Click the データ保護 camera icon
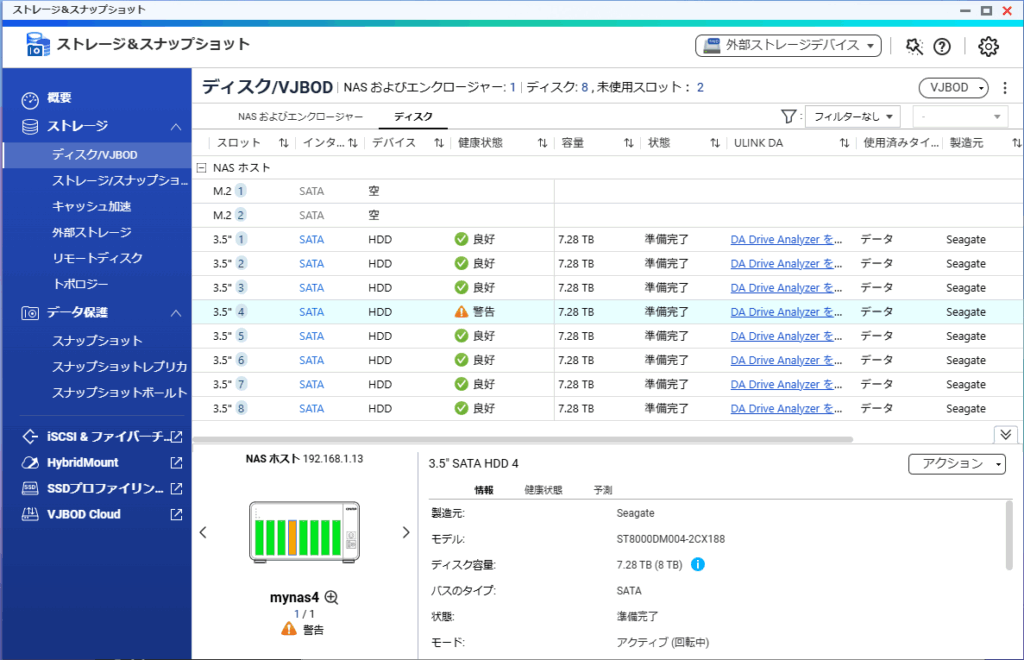The width and height of the screenshot is (1024, 660). tap(30, 313)
